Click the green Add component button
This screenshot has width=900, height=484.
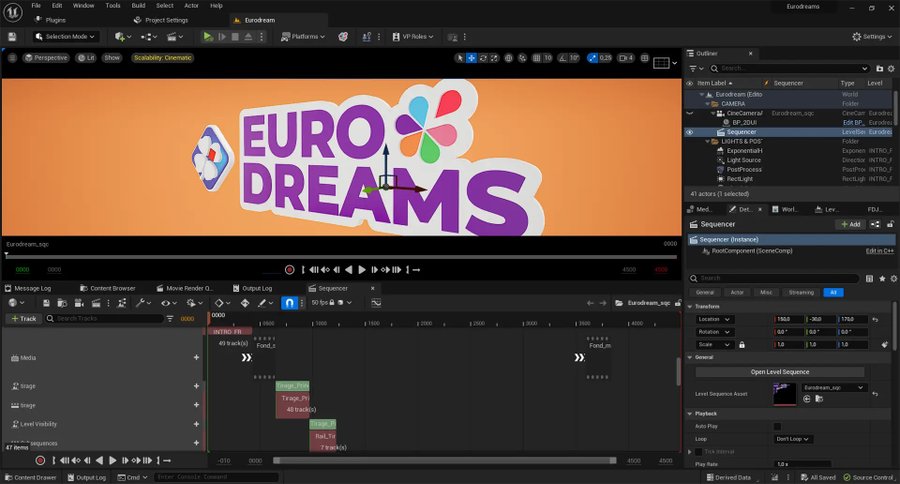(849, 225)
